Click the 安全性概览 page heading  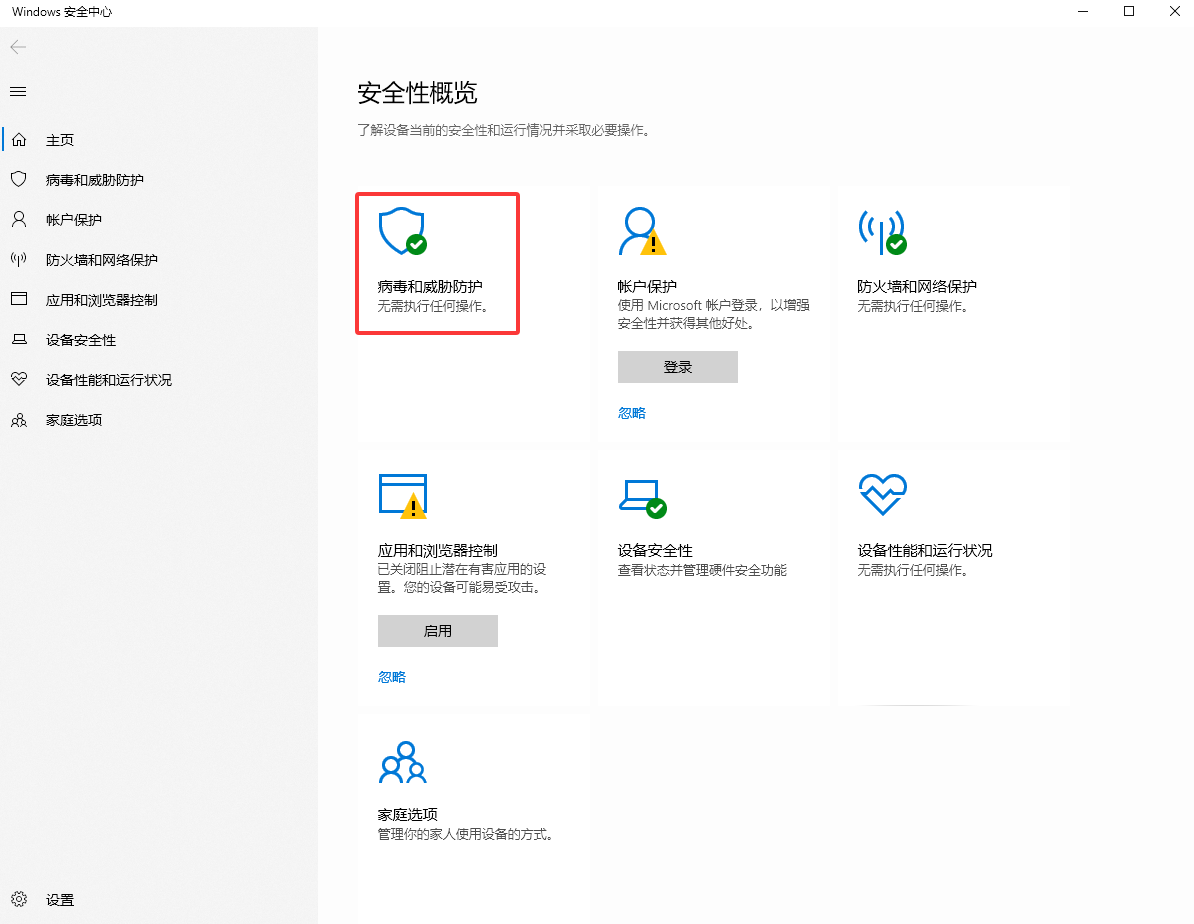point(417,93)
